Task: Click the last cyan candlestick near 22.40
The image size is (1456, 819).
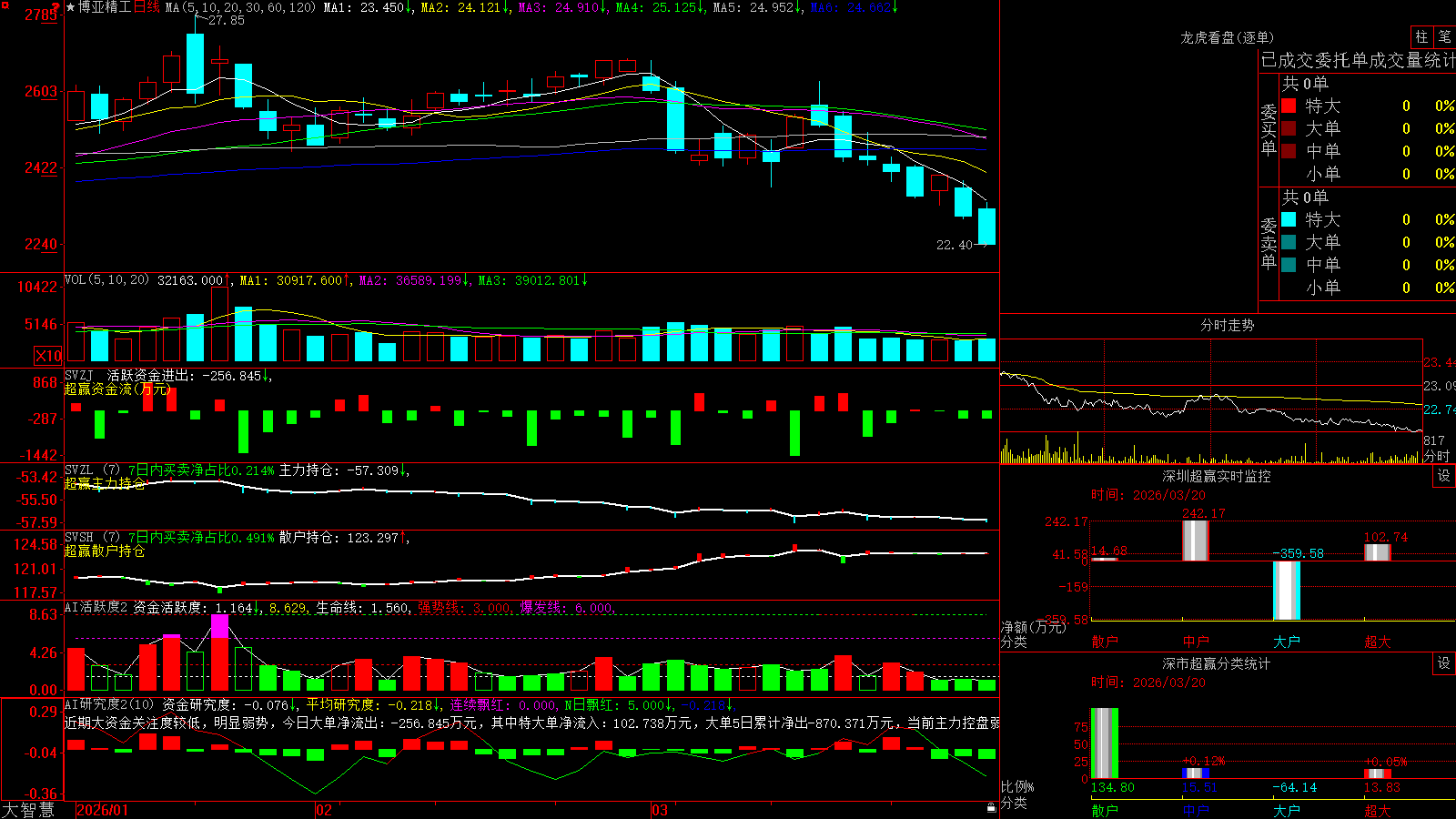Action: click(986, 227)
